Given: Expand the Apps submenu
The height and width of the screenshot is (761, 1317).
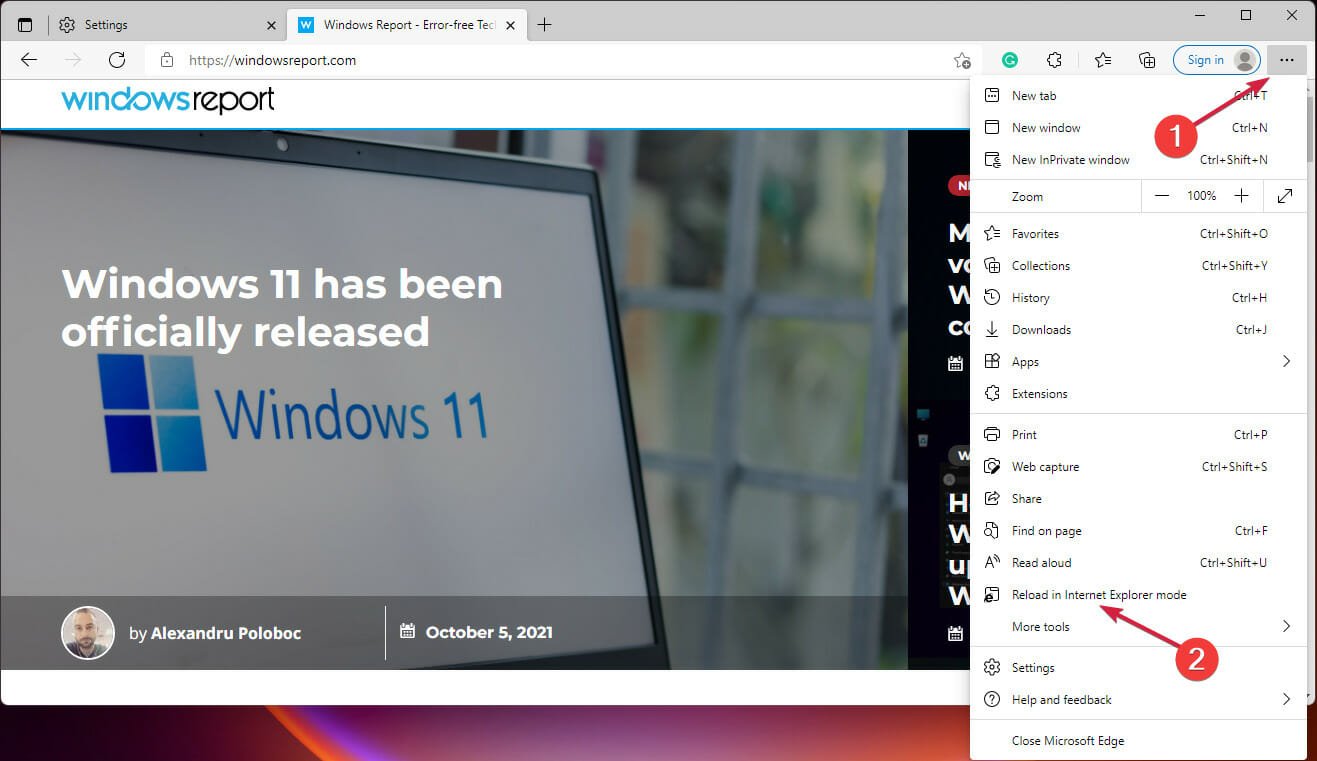Looking at the screenshot, I should click(1138, 362).
